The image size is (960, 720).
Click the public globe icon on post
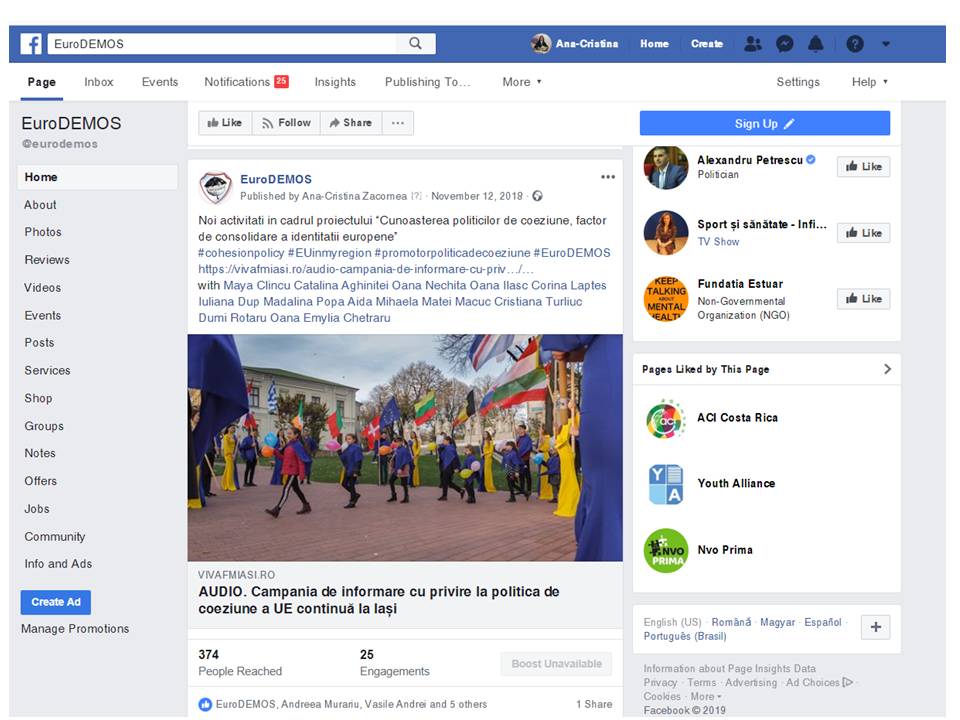(538, 196)
